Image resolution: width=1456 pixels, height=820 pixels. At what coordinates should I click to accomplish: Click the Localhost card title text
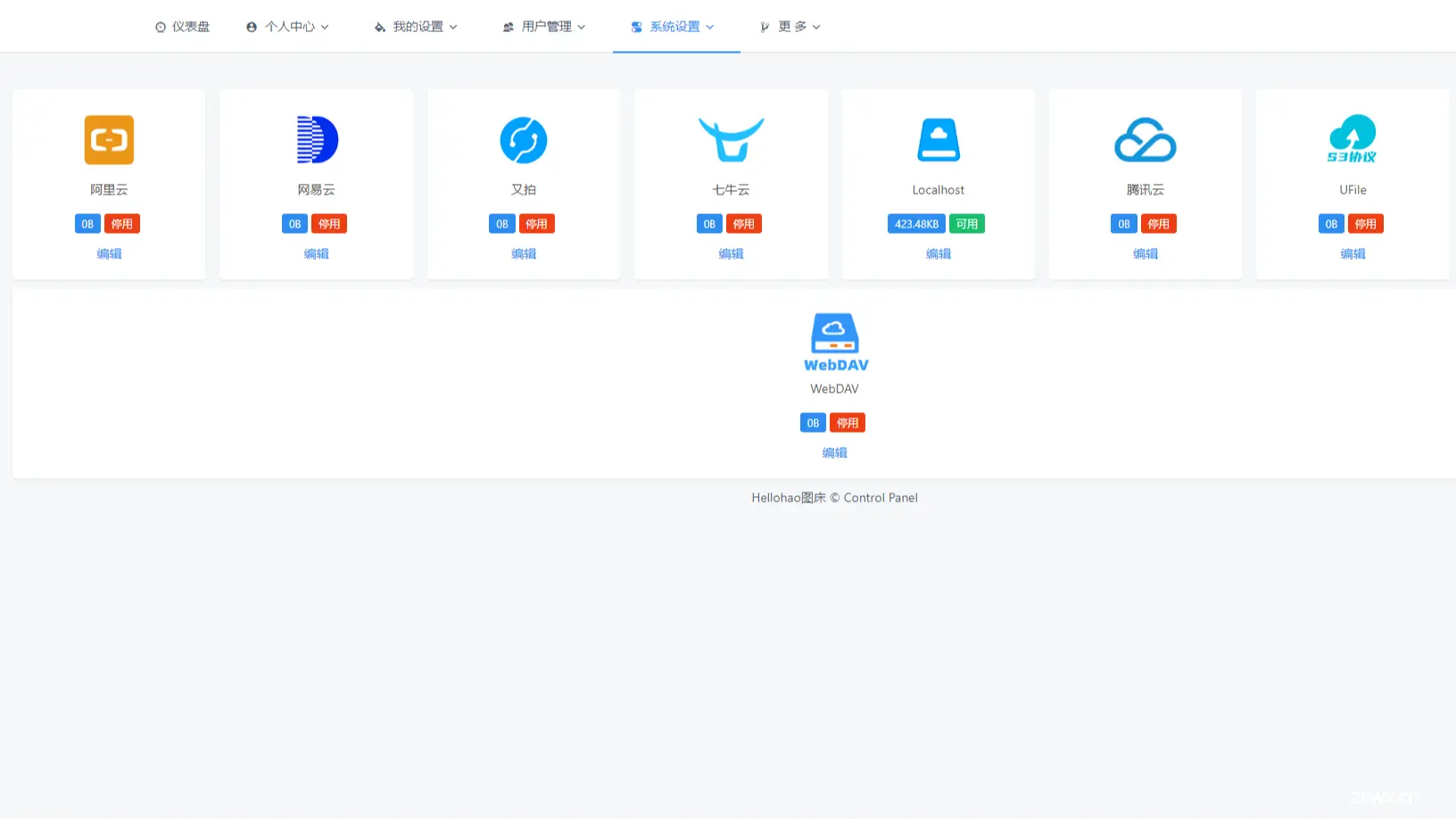point(939,190)
